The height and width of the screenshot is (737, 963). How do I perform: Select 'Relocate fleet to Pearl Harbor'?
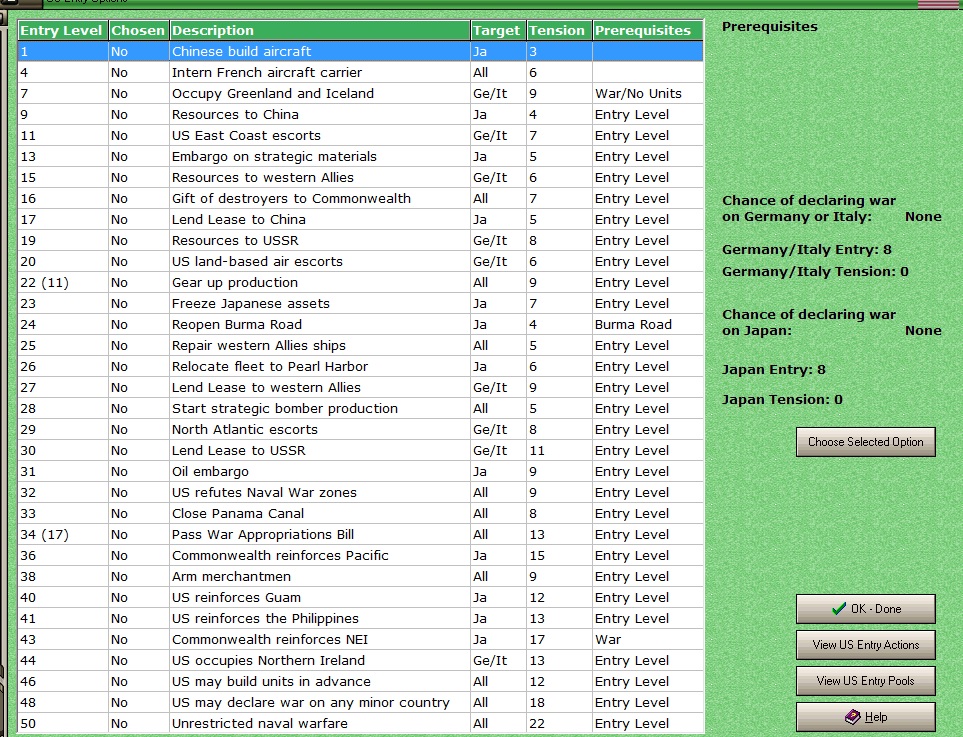tap(361, 367)
